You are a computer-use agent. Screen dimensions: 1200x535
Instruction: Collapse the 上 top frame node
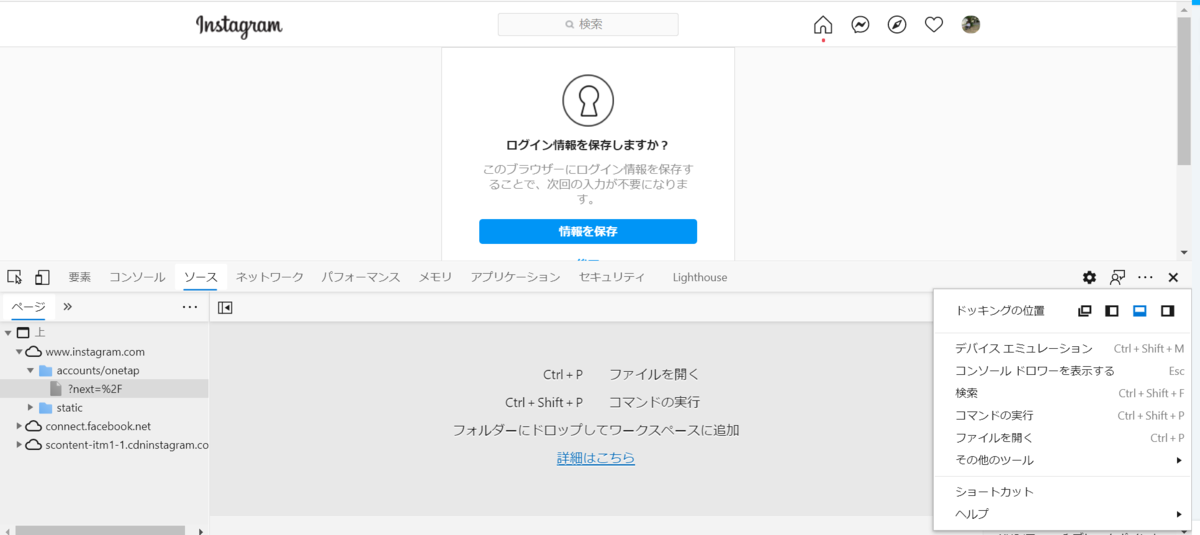coord(8,332)
